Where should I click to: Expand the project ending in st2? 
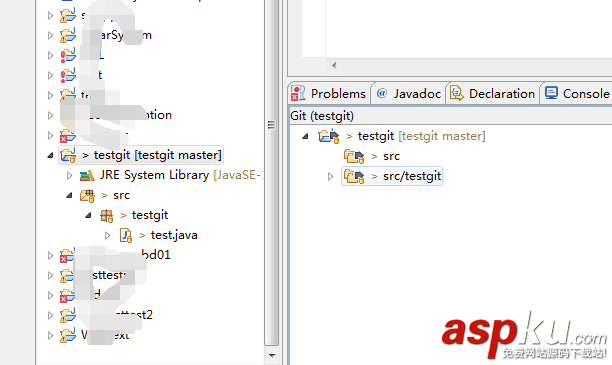(50, 315)
